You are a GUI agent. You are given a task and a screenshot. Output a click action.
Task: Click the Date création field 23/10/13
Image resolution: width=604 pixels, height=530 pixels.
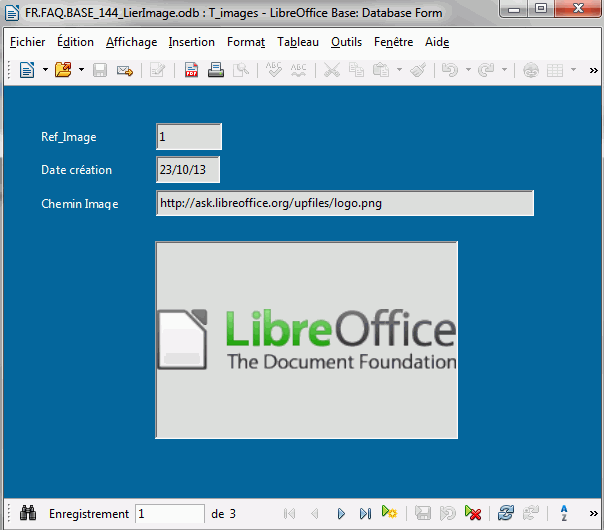point(188,169)
